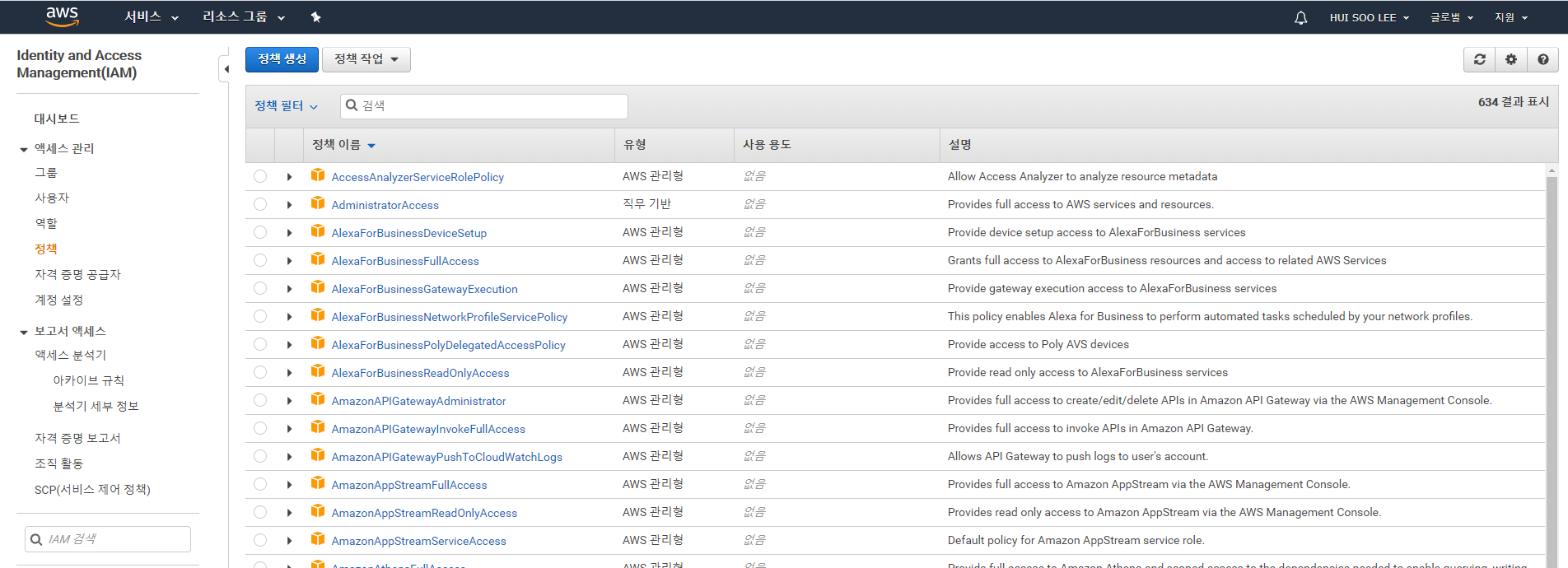Click the AdministratorAccess policy box icon
The width and height of the screenshot is (1568, 568).
[318, 203]
